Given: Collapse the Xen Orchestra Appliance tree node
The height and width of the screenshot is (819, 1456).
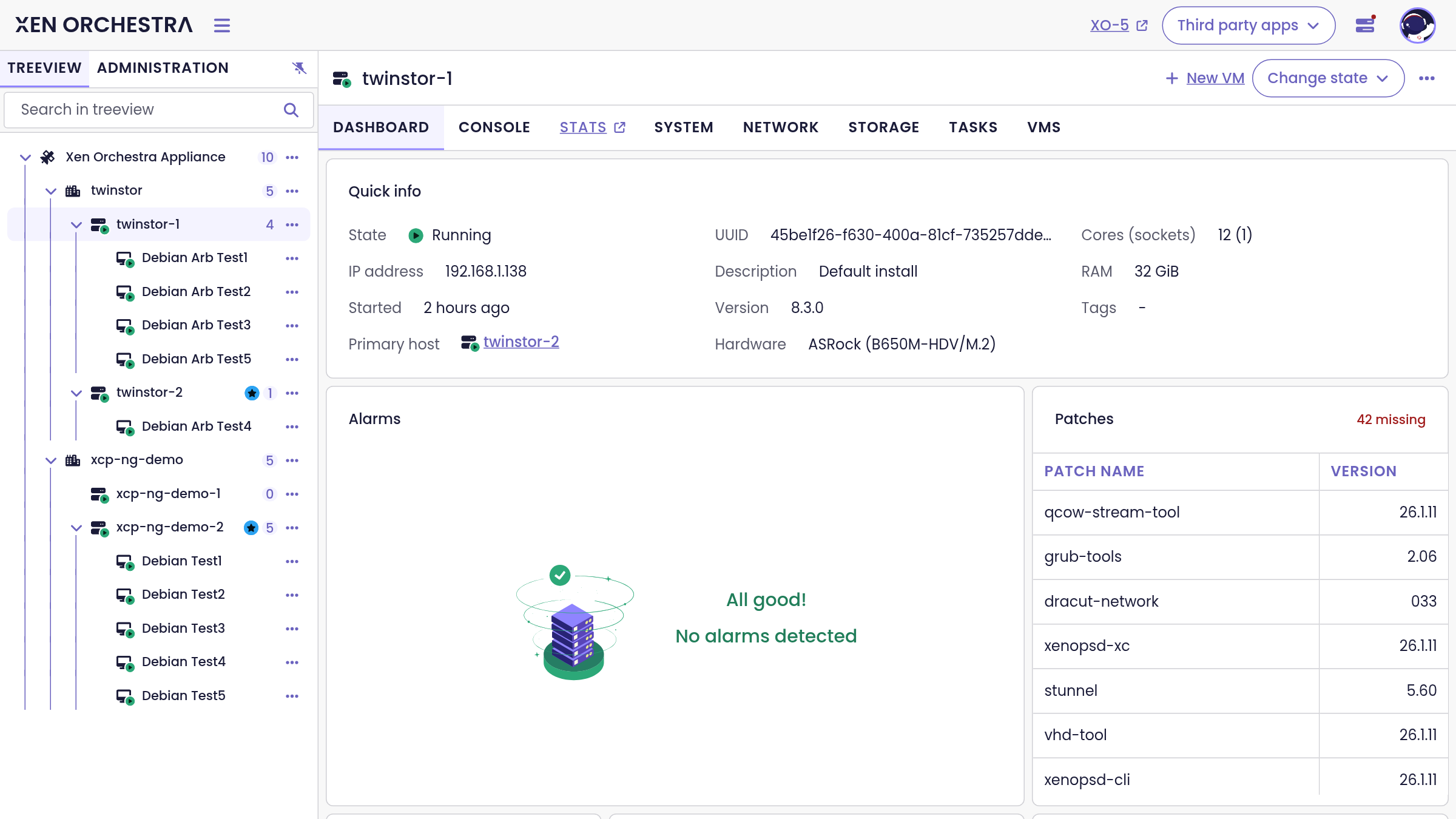Looking at the screenshot, I should [25, 158].
